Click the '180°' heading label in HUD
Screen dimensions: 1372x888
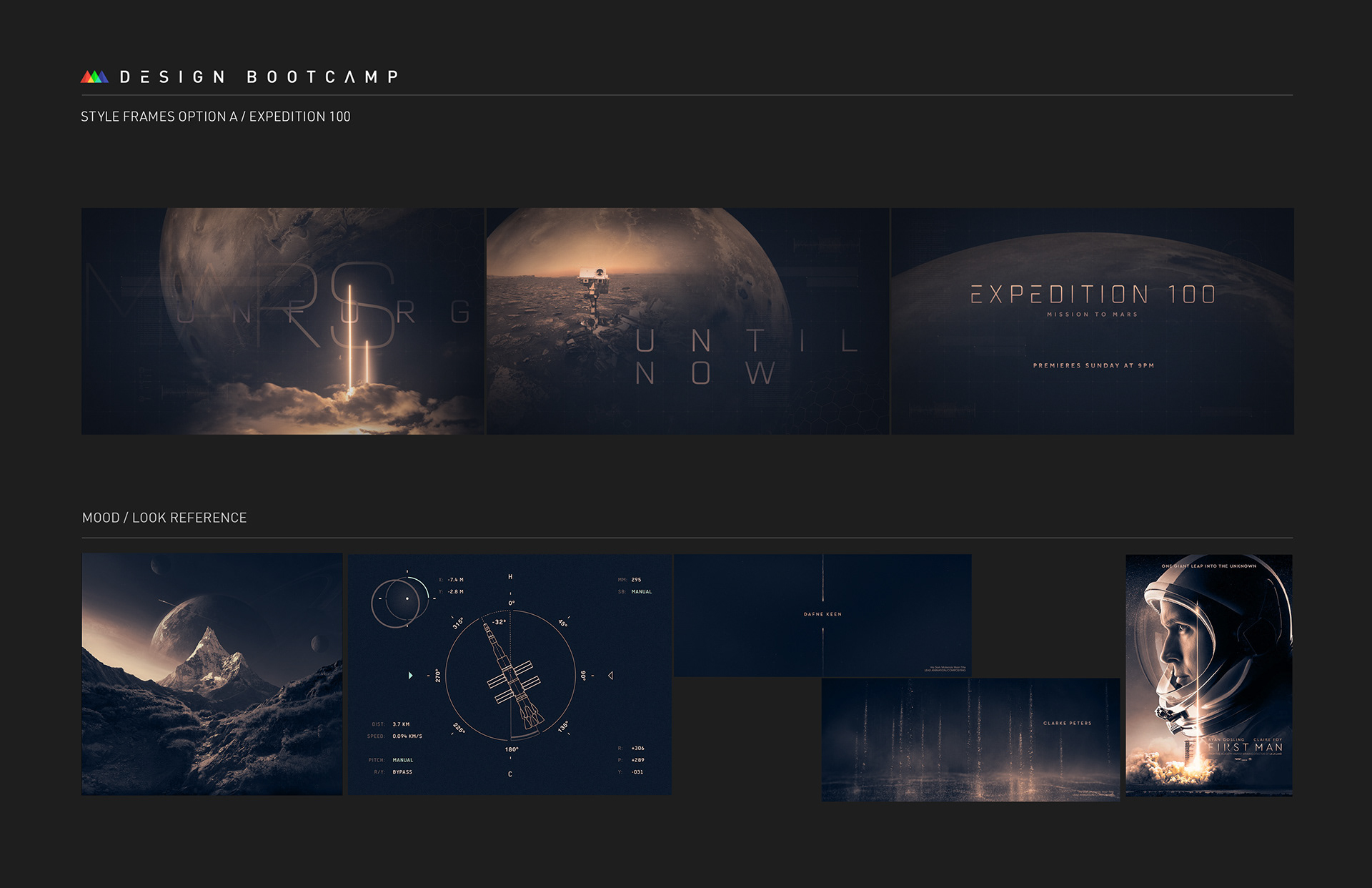click(x=512, y=749)
